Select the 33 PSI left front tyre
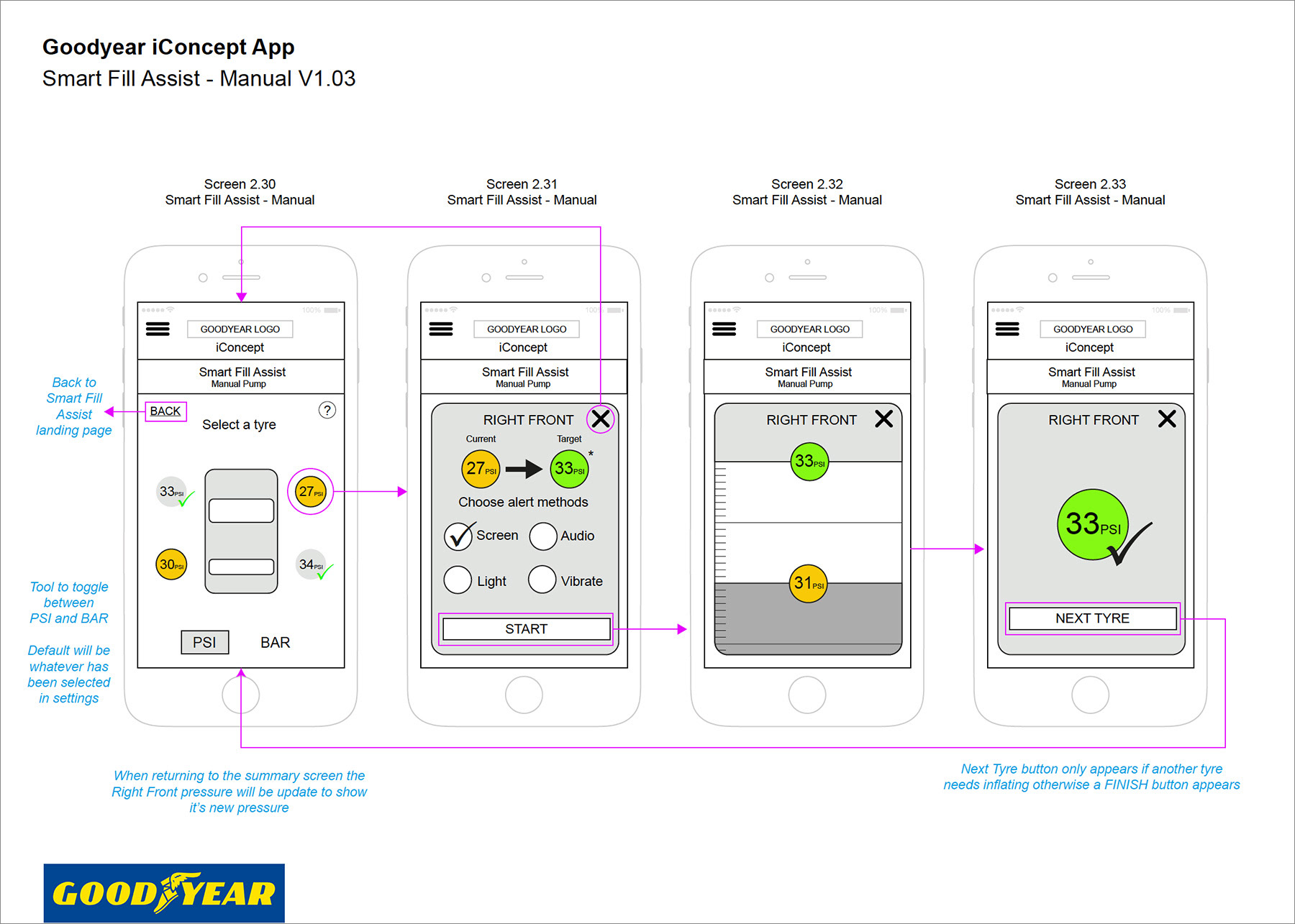This screenshot has width=1295, height=924. tap(173, 492)
